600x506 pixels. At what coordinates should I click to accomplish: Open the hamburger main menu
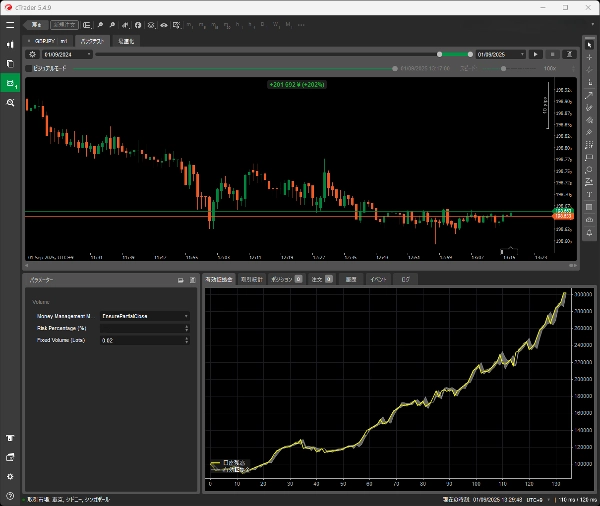coord(10,25)
